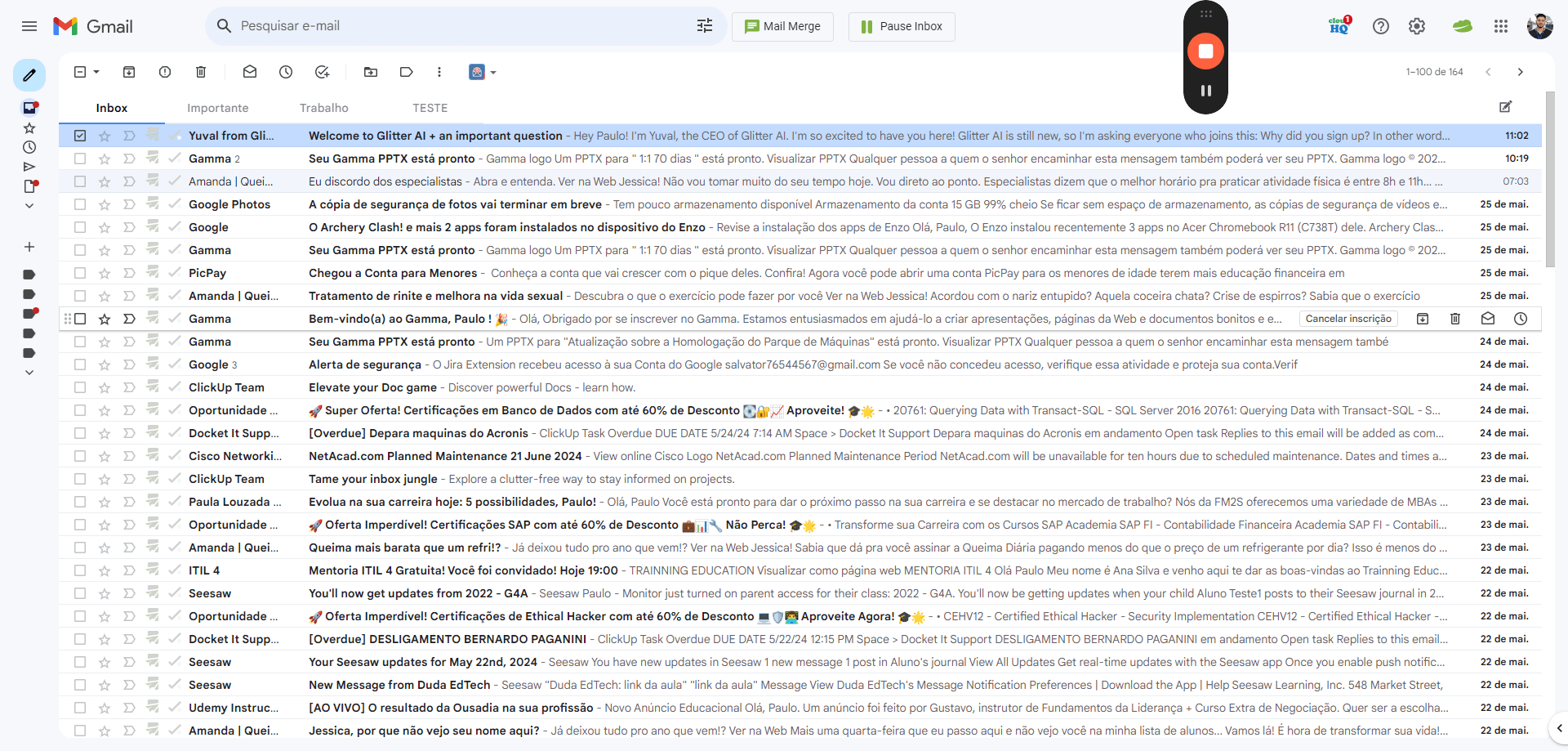This screenshot has height=751, width=1568.
Task: Click edit tabs icon at tab bar end
Action: click(1506, 107)
